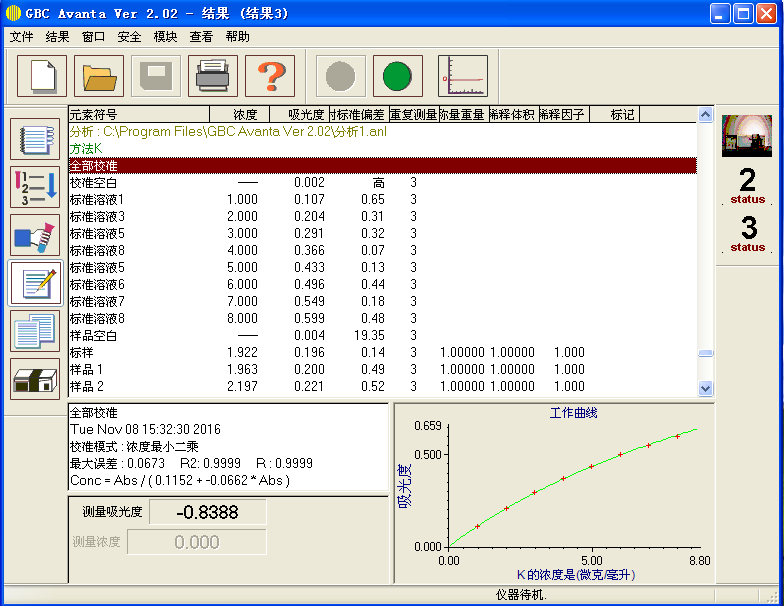The width and height of the screenshot is (784, 606).
Task: Click the lamp 3 status indicator
Action: coord(748,234)
